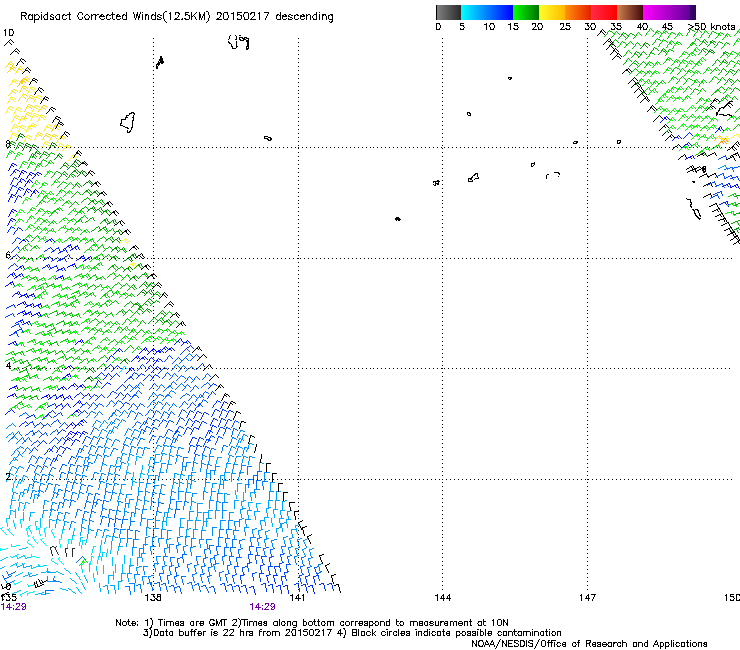Select the green 15-20 knots legend segment
The image size is (740, 650).
click(x=526, y=12)
